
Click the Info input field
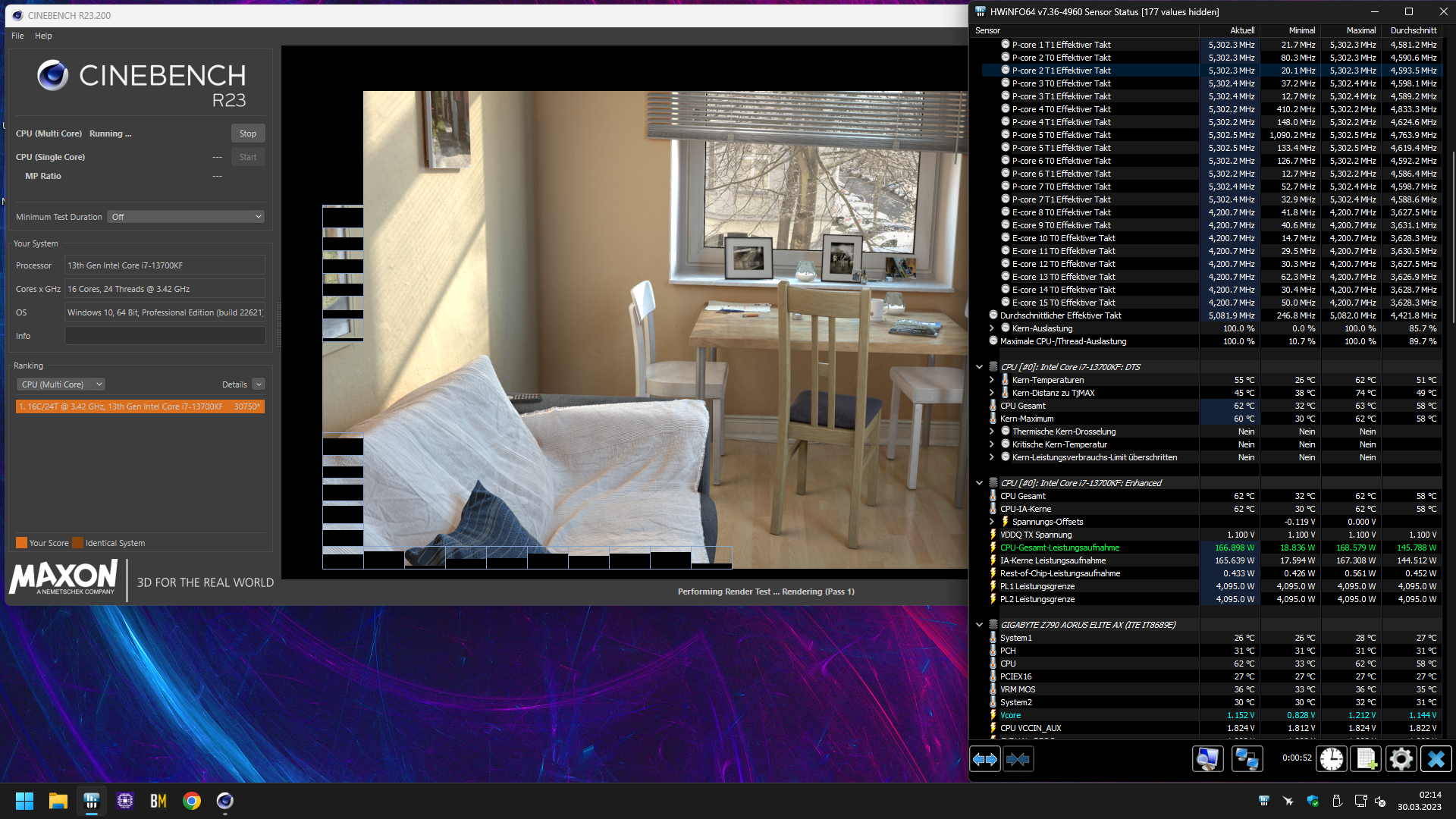(165, 336)
